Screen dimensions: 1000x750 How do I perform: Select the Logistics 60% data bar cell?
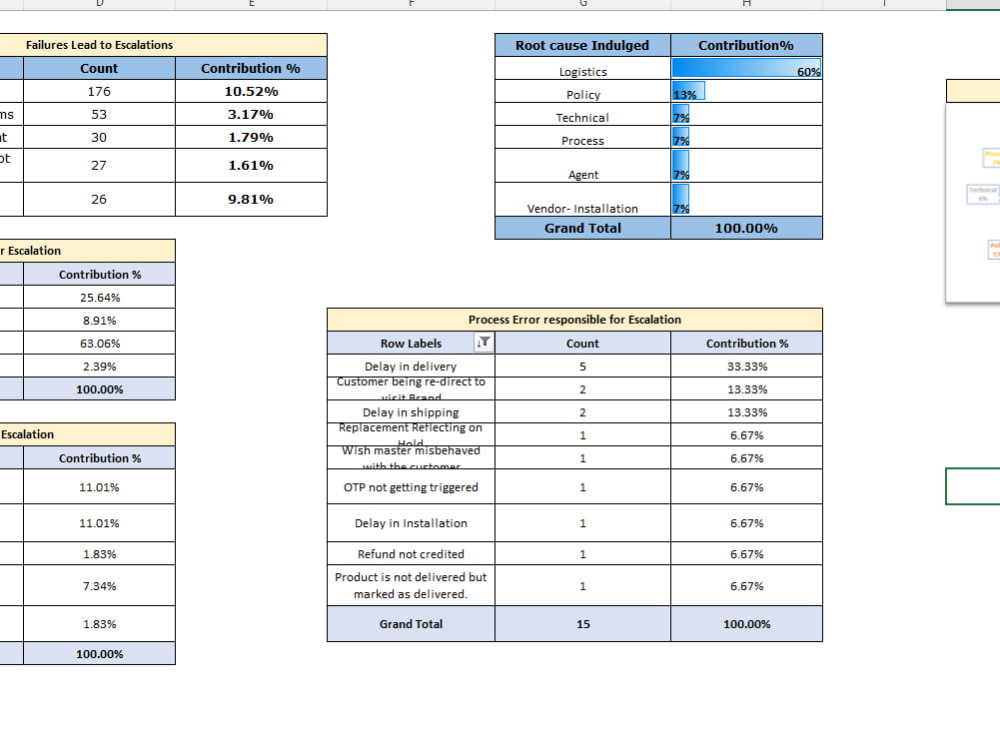click(x=746, y=68)
